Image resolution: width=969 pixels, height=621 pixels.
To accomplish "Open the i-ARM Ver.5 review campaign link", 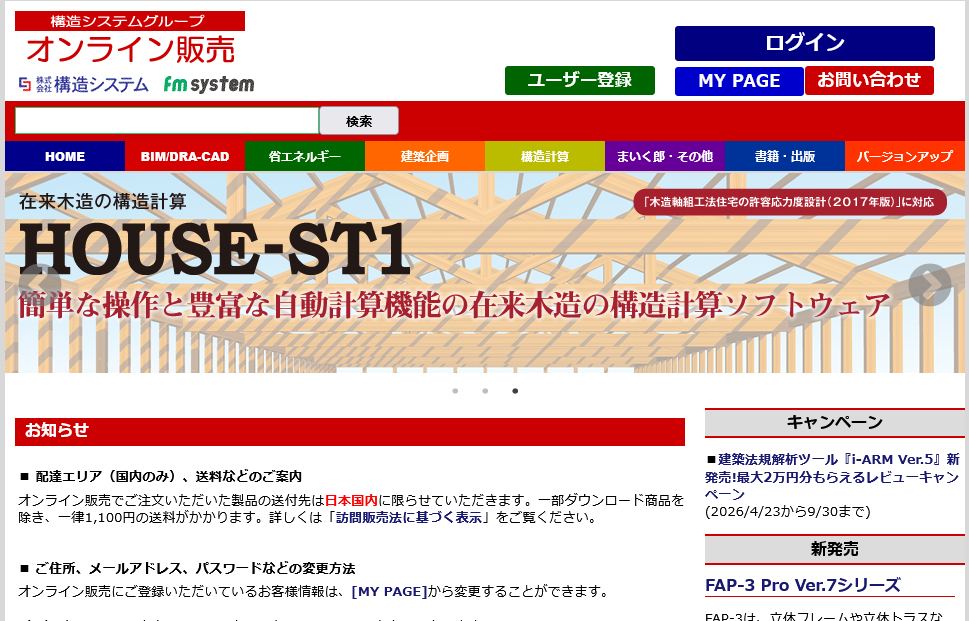I will [832, 476].
